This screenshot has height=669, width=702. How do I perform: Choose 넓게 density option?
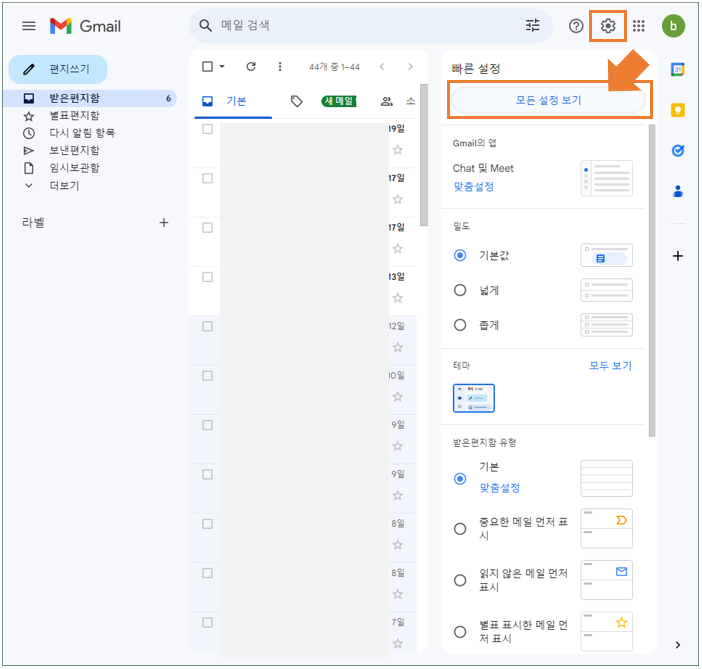460,290
